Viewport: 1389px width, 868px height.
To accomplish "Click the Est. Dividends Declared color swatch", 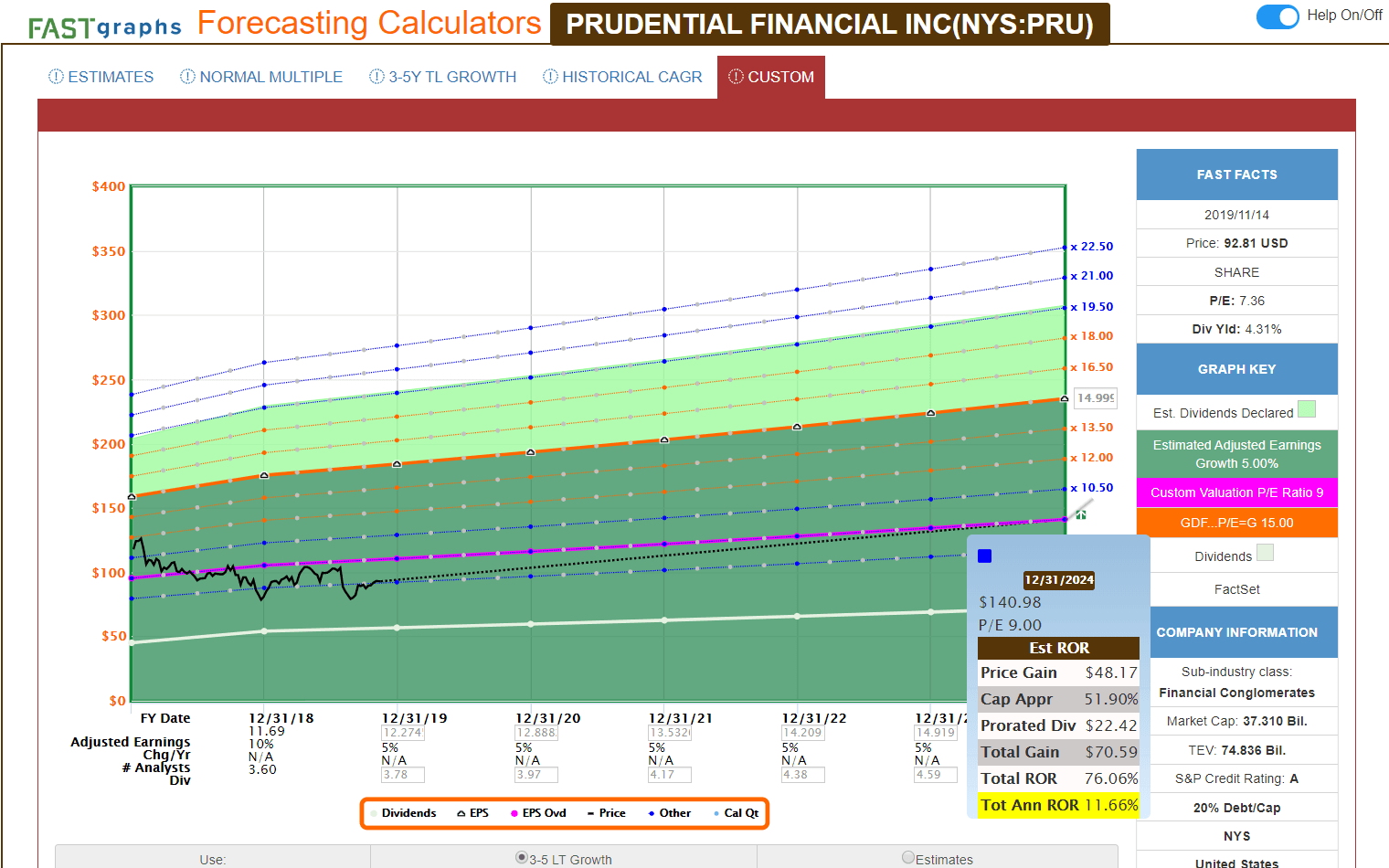I will 1307,408.
